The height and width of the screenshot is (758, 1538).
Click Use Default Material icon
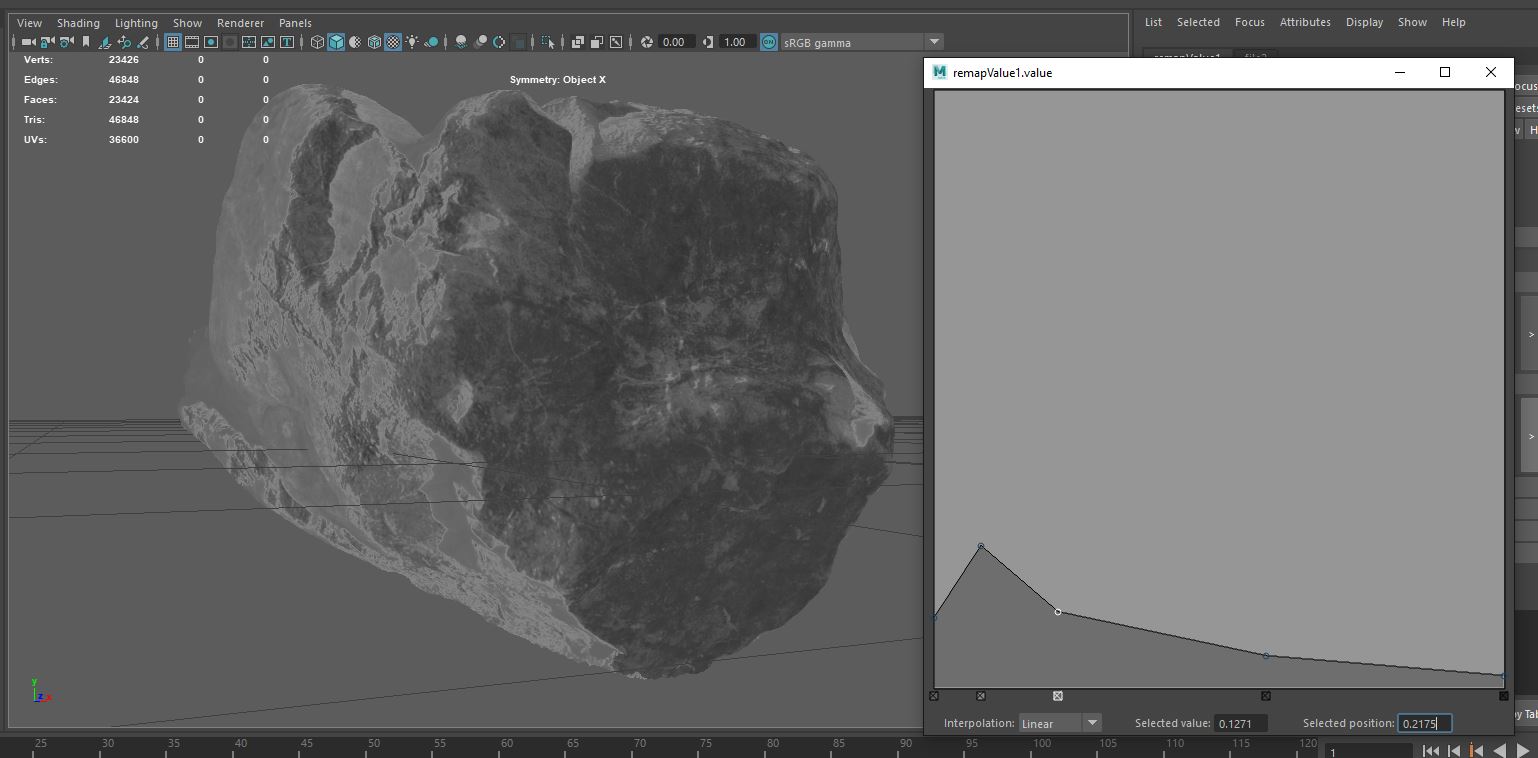pos(355,42)
